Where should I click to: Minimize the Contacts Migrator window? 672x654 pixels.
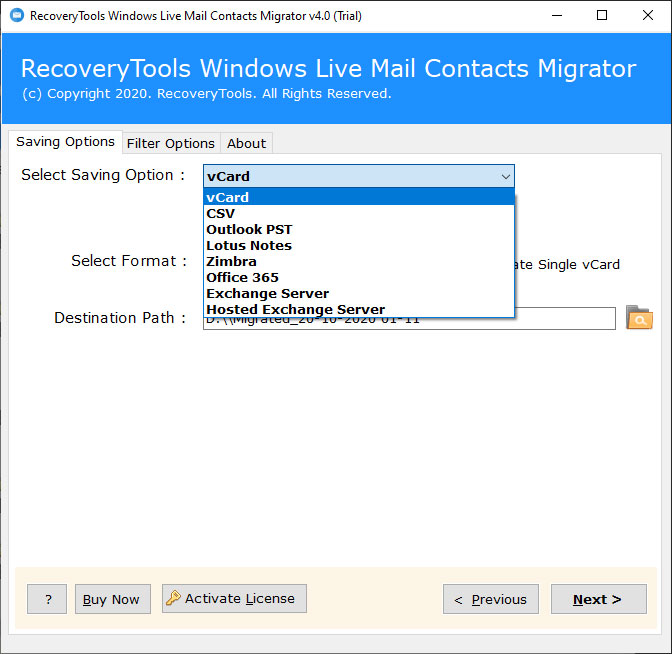click(x=557, y=16)
